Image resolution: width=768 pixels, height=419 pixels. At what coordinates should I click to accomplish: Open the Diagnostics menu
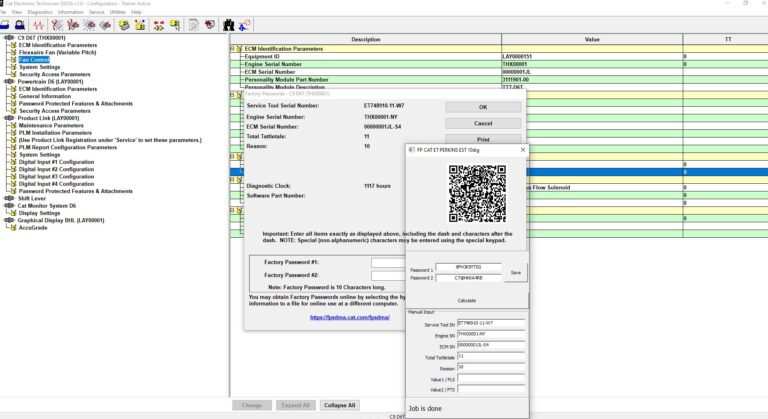point(38,12)
